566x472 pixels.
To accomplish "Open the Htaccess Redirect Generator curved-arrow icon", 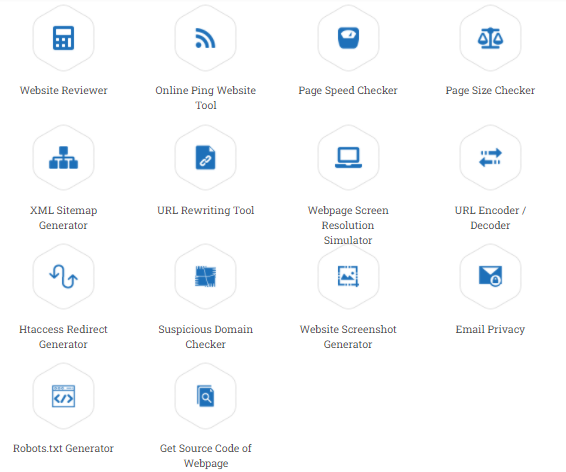I will [64, 276].
